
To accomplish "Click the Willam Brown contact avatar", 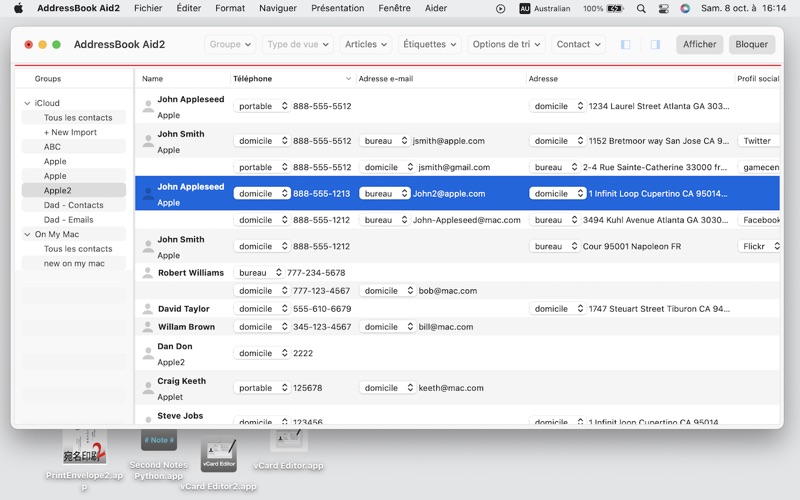I will click(147, 327).
